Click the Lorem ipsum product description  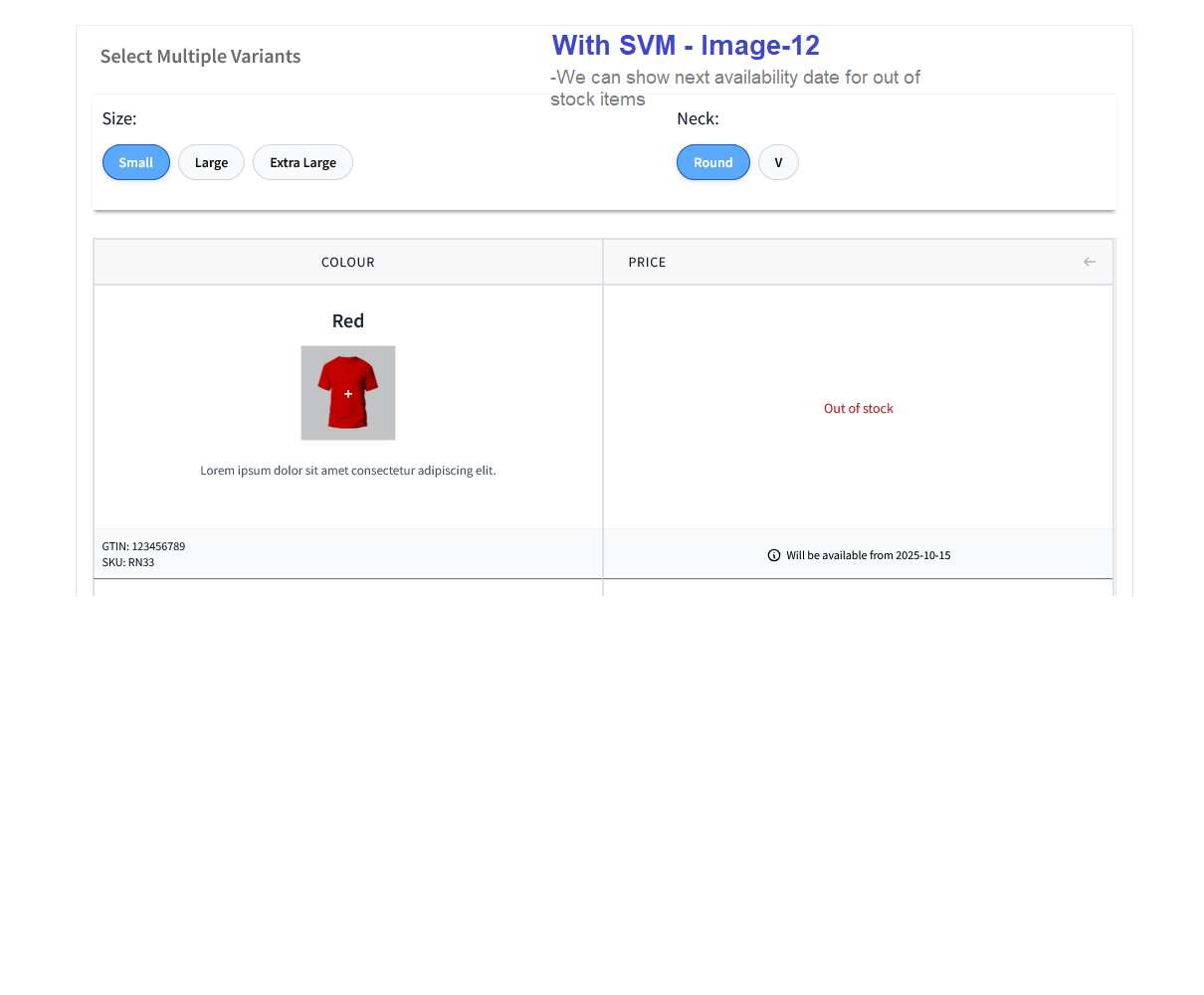point(348,471)
